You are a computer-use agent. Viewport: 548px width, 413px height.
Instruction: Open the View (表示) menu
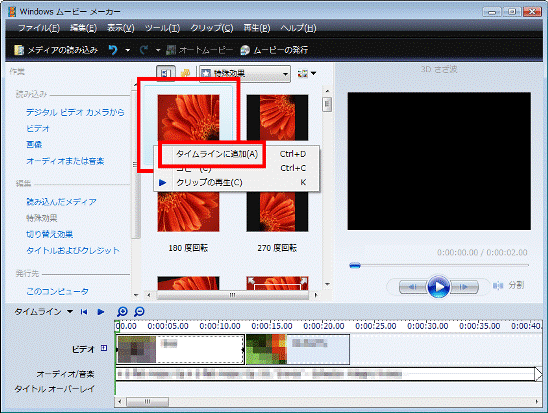click(x=121, y=28)
